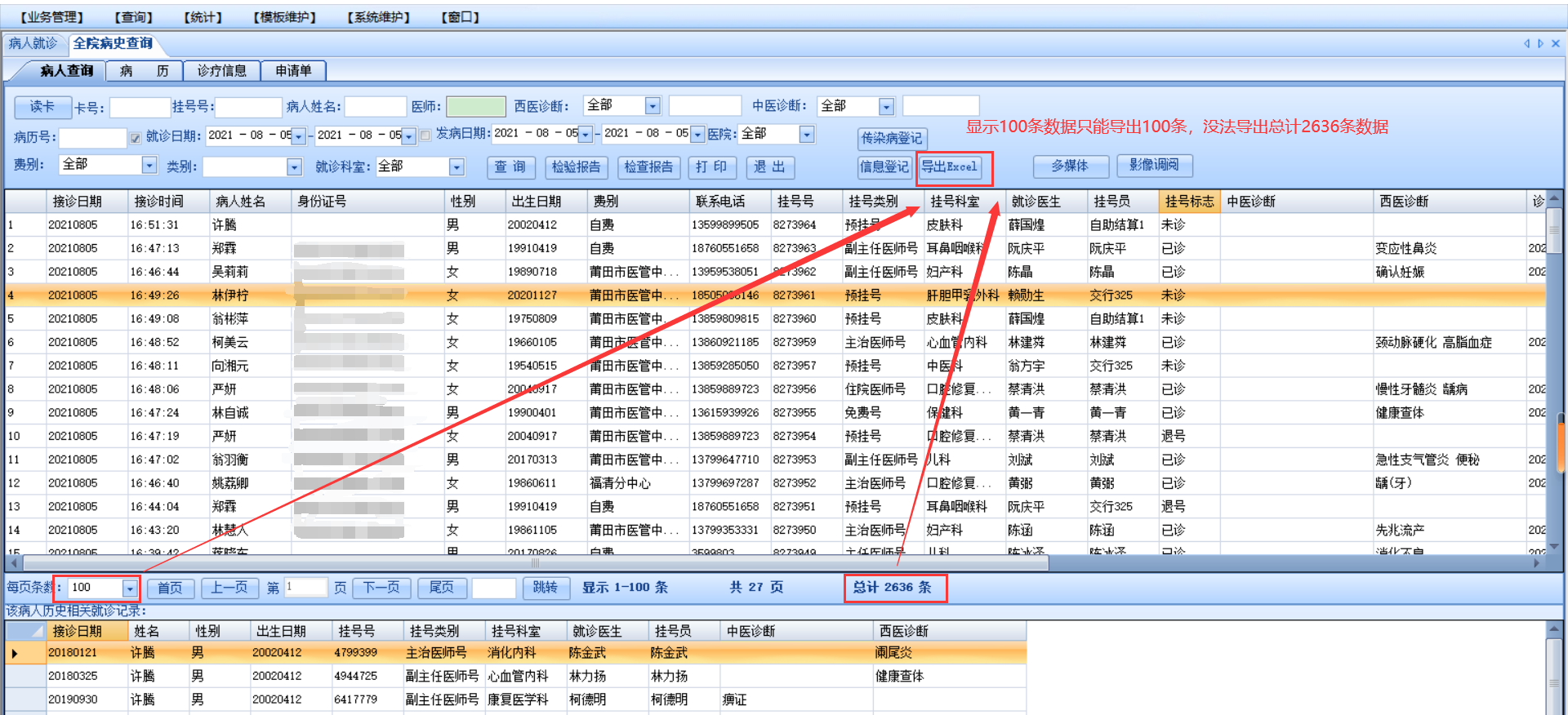The width and height of the screenshot is (1568, 715).
Task: Open the 费别 dropdown
Action: coord(149,166)
